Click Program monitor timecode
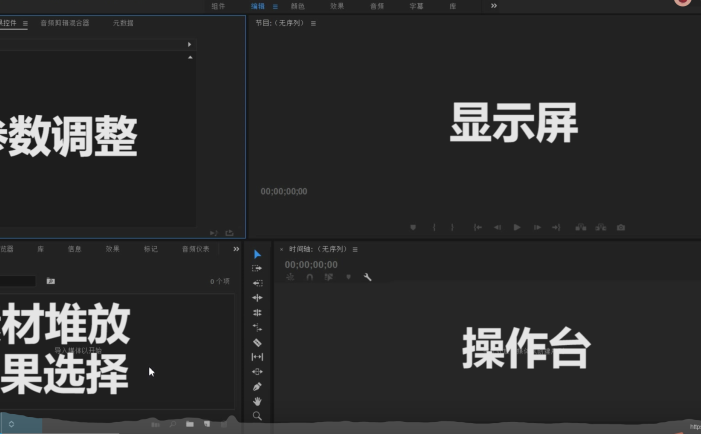 [284, 192]
